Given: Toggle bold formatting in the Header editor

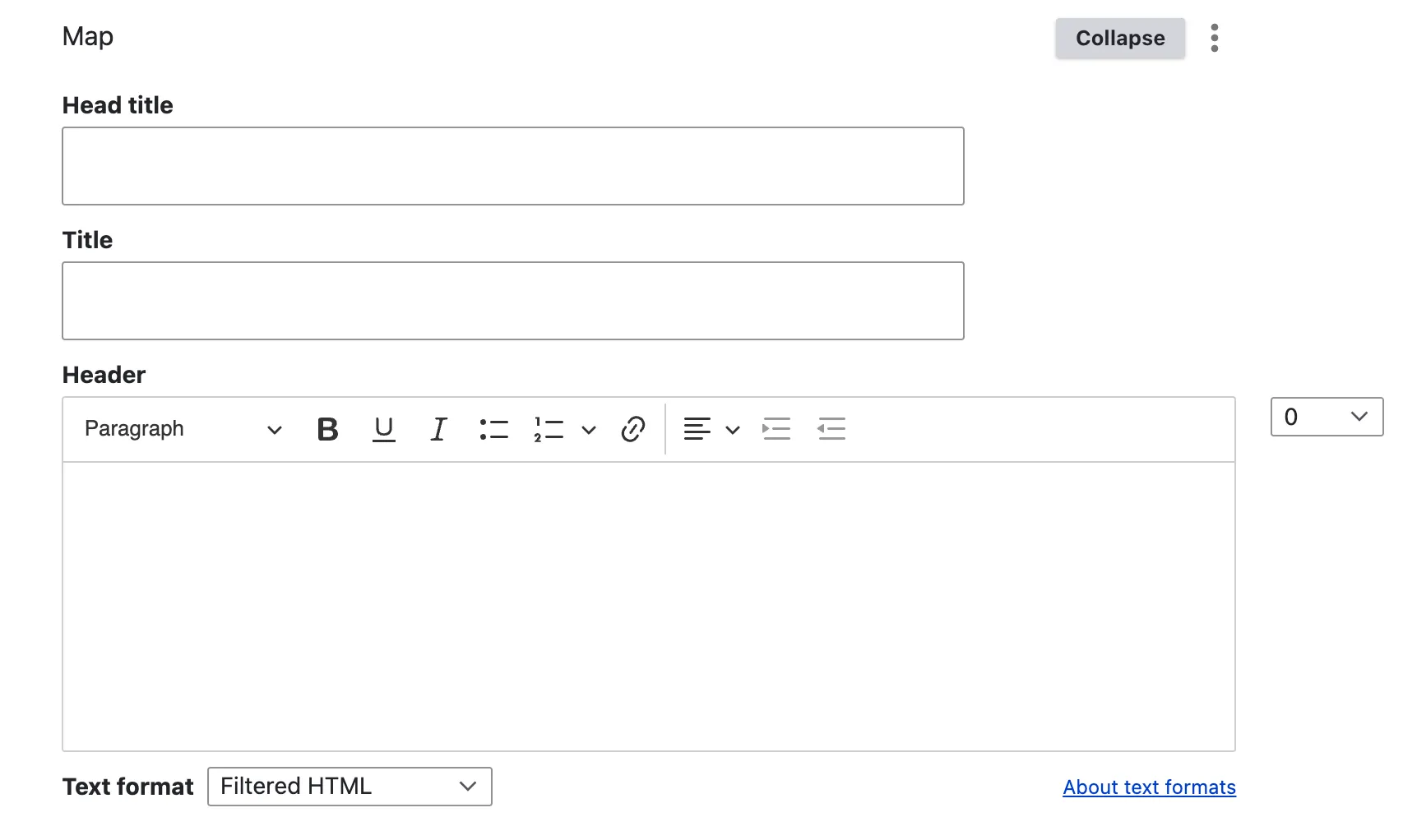Looking at the screenshot, I should (327, 429).
